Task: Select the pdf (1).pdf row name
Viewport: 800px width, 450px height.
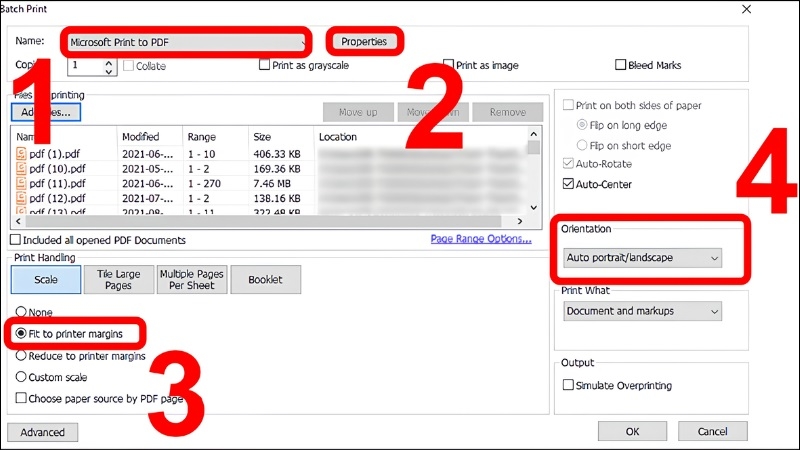Action: pos(55,154)
